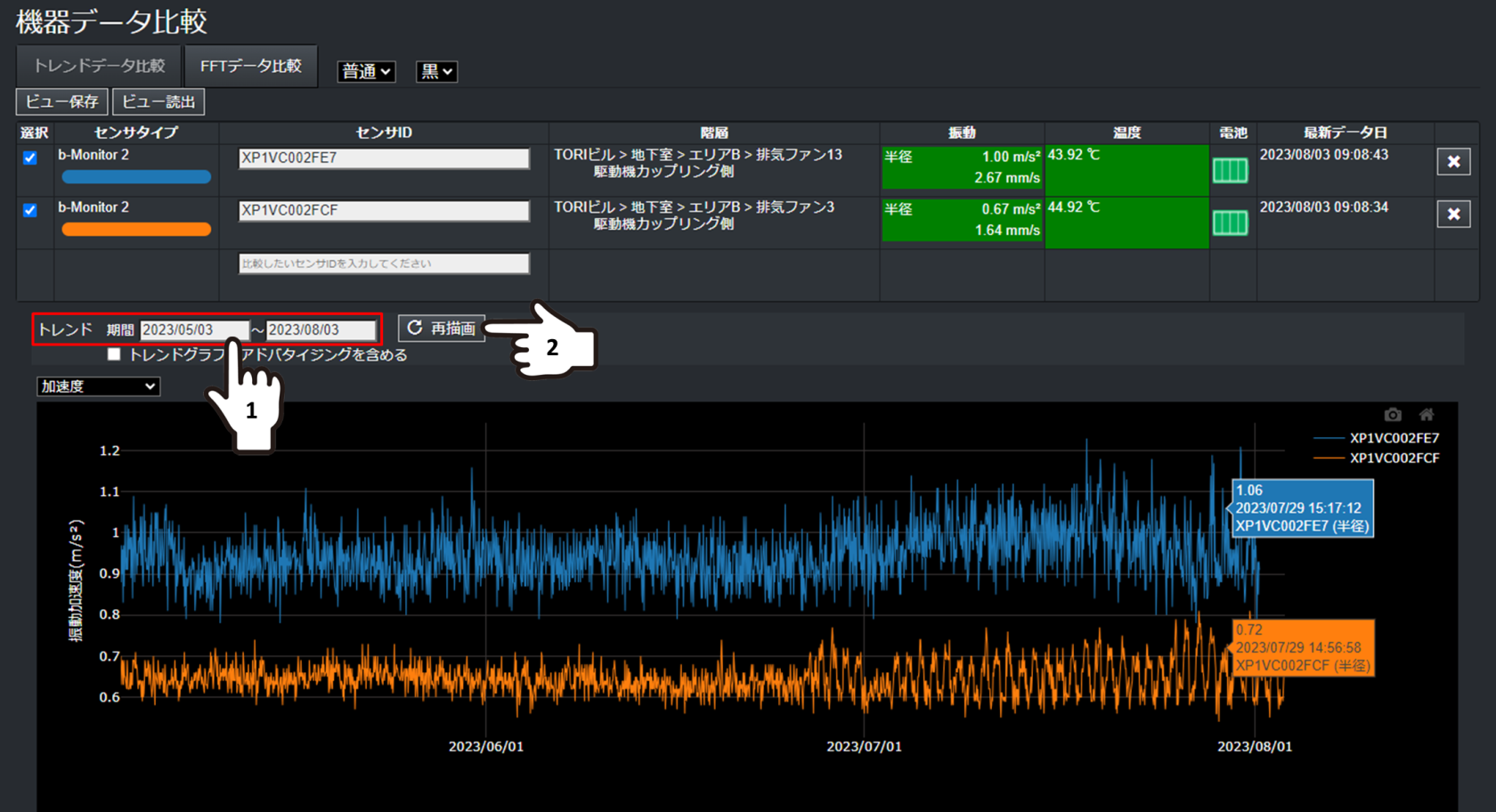The height and width of the screenshot is (812, 1496).
Task: Enable trend graph advertising checkbox
Action: 114,354
